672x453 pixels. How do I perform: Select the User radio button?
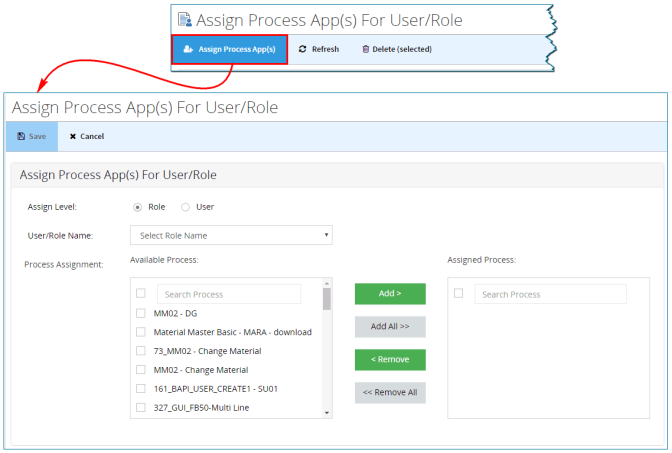coord(185,207)
